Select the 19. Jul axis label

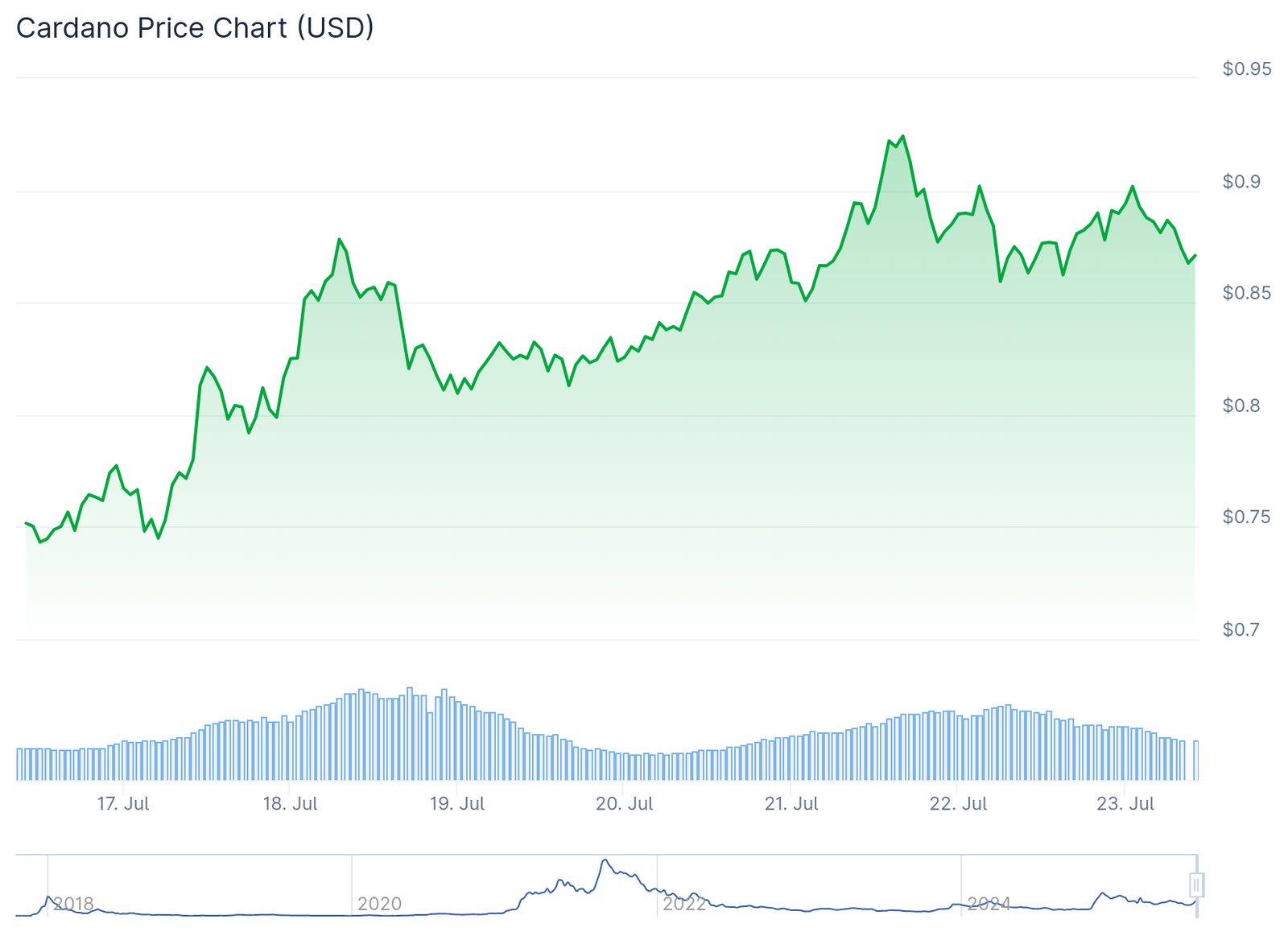(x=456, y=803)
